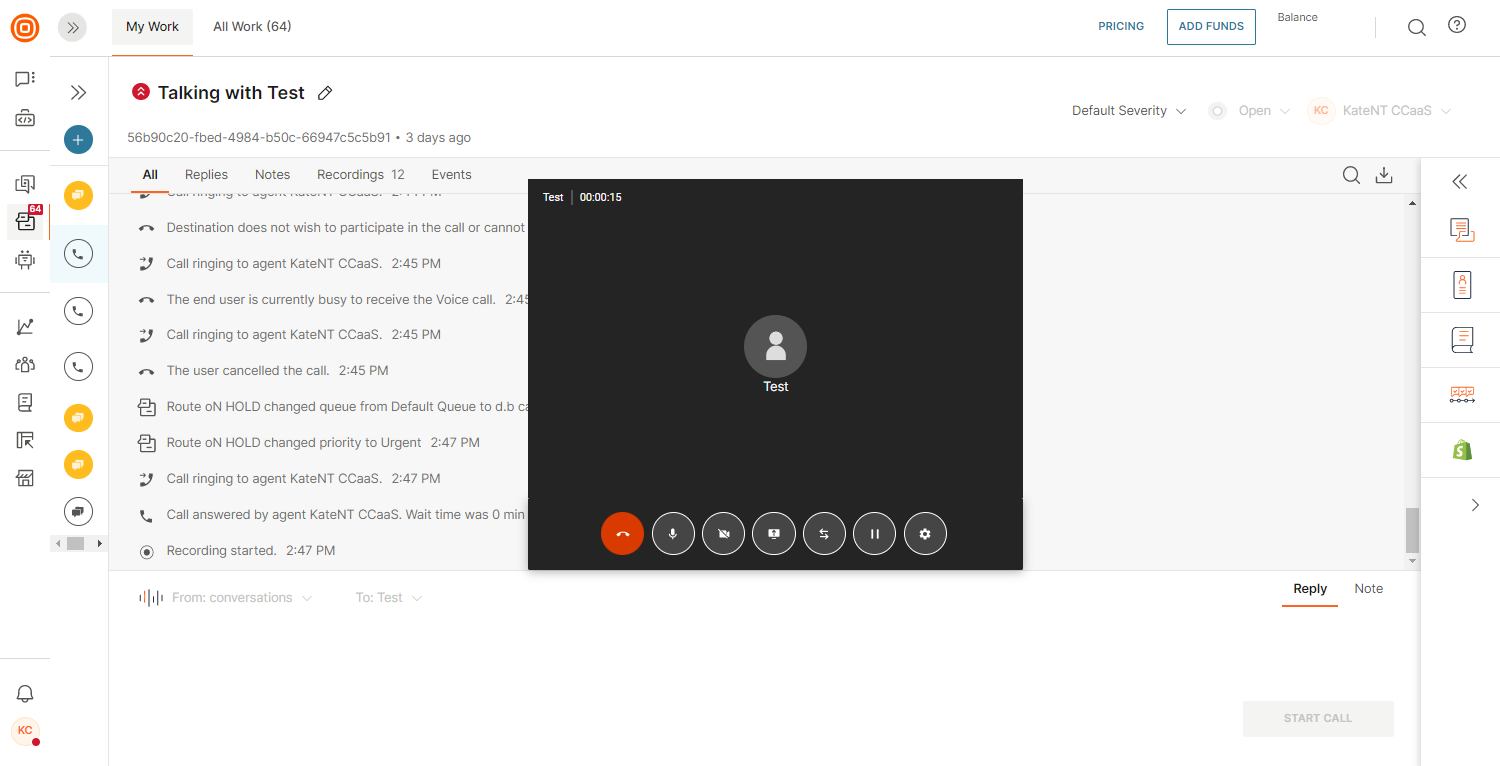Open the people group icon

[25, 365]
